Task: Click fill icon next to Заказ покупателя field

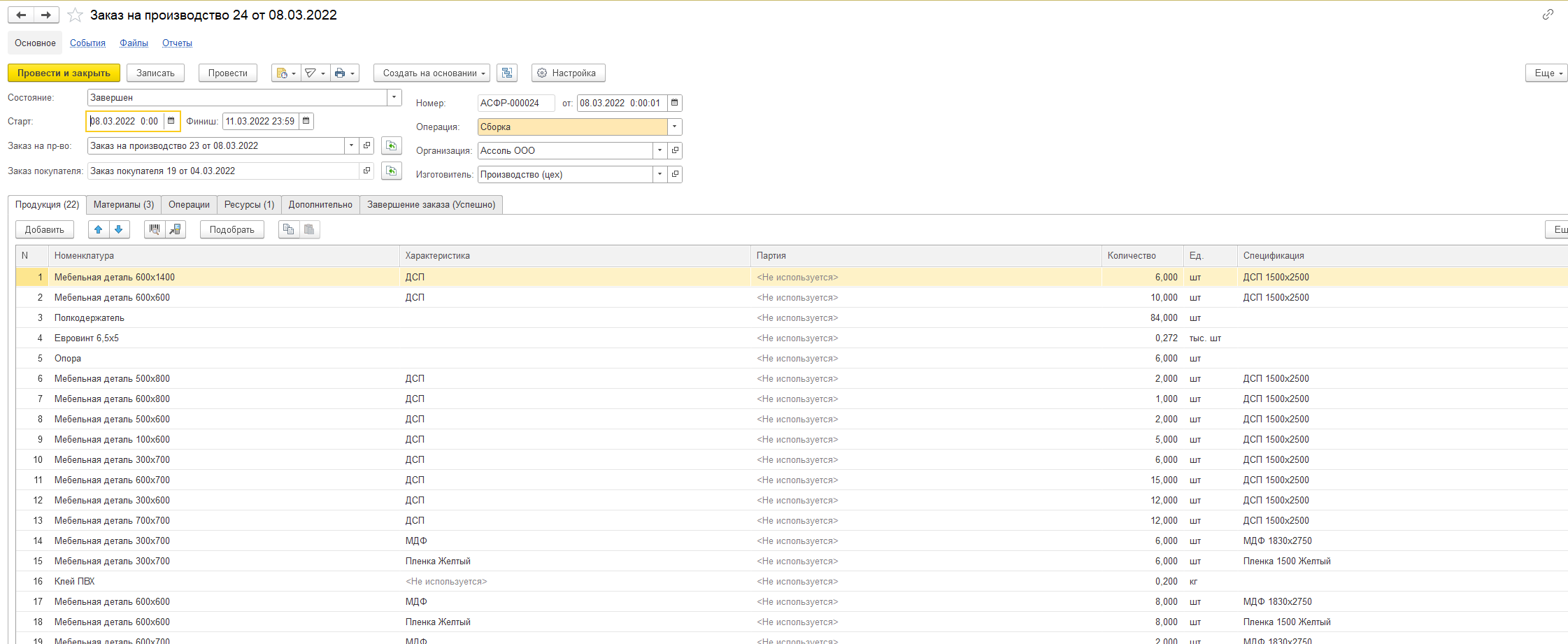Action: pyautogui.click(x=392, y=171)
